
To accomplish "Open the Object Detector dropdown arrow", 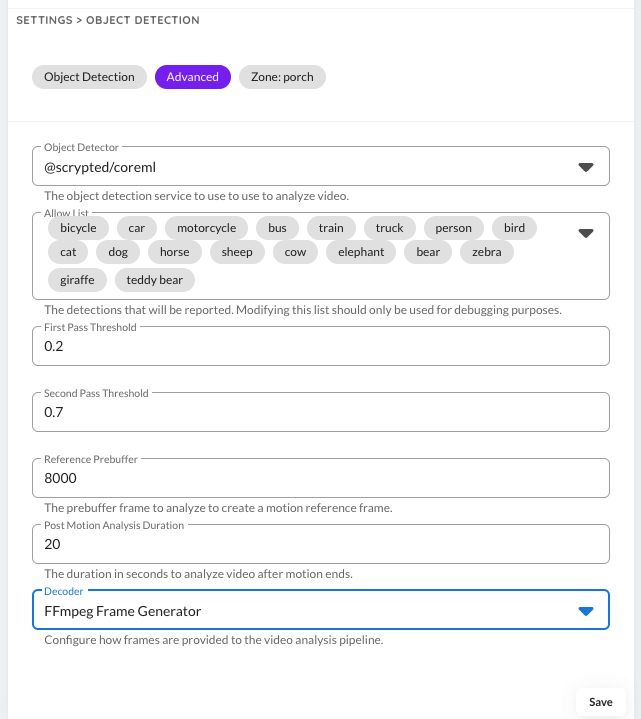I will (x=586, y=168).
